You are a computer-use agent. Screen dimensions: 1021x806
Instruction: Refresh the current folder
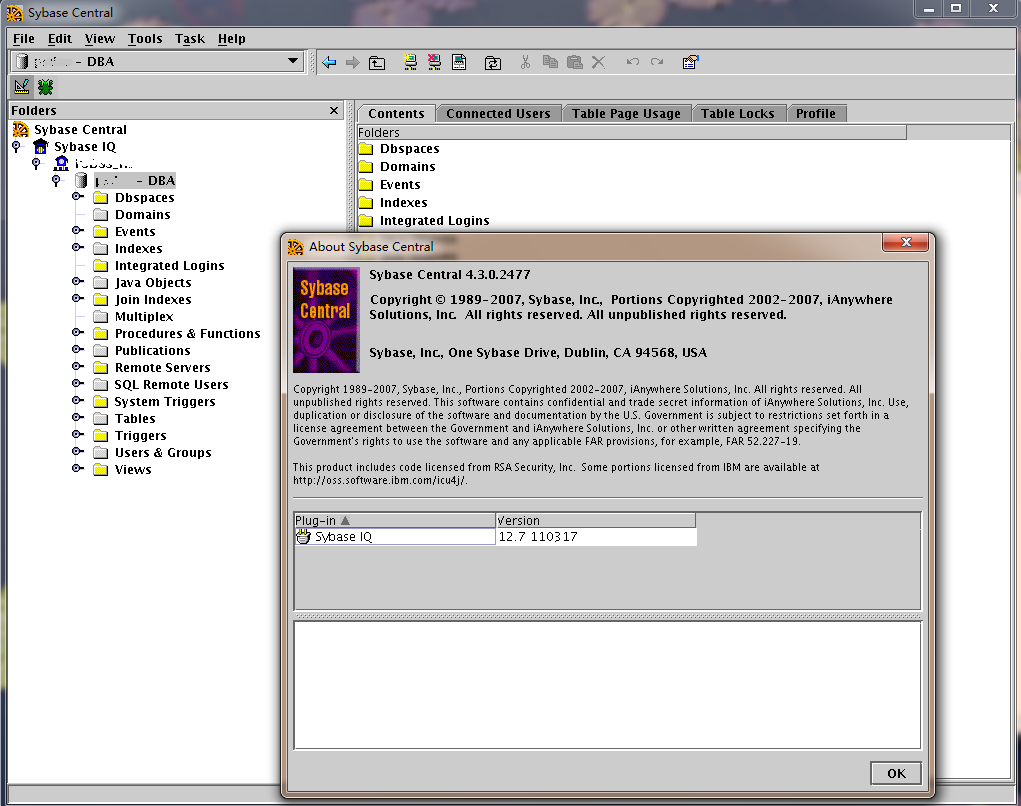coord(493,63)
